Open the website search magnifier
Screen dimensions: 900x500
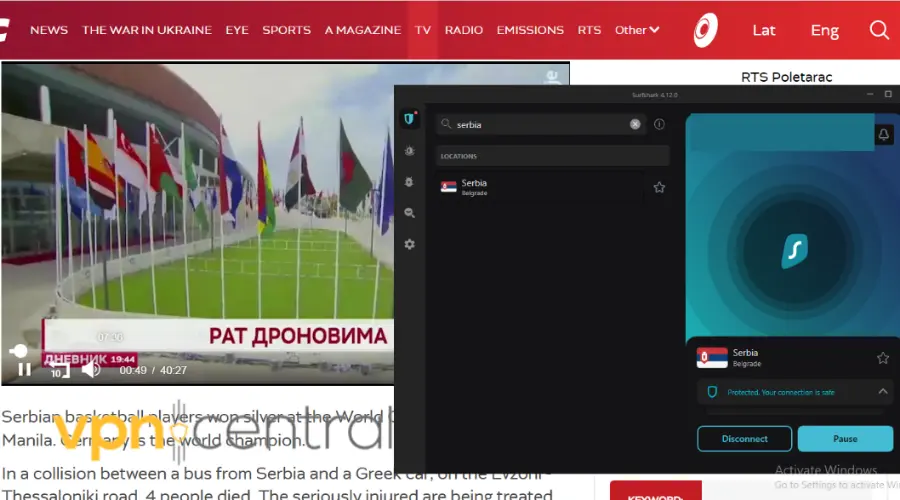[x=879, y=30]
